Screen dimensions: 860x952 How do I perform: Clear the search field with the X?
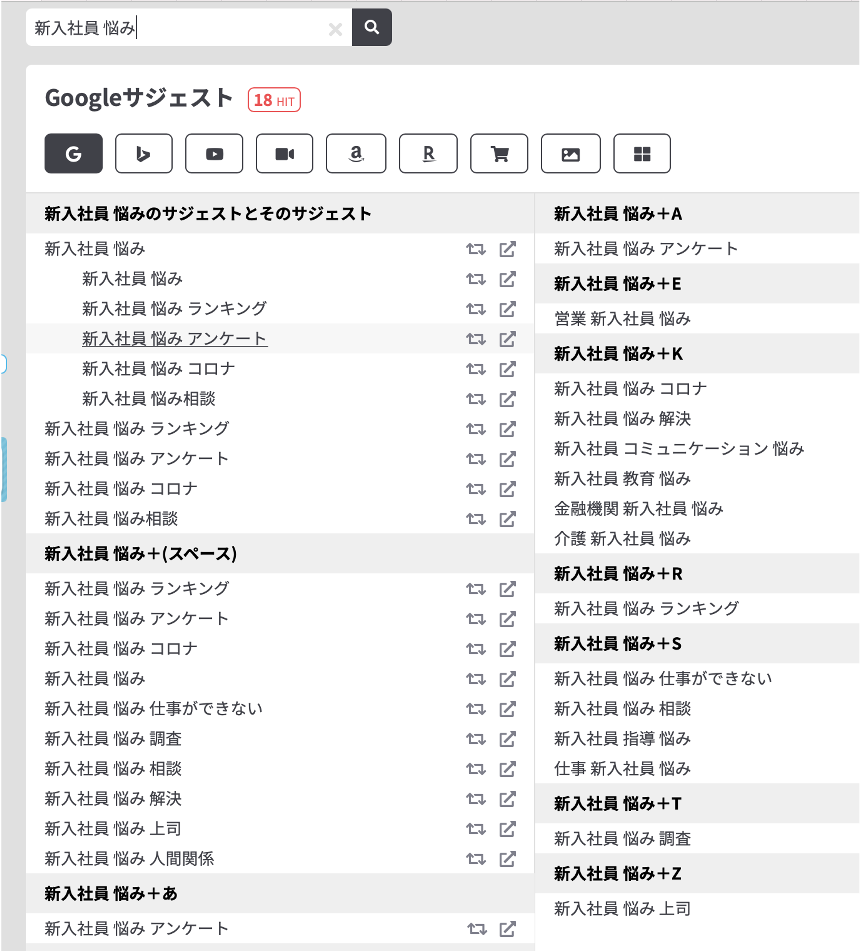click(335, 29)
